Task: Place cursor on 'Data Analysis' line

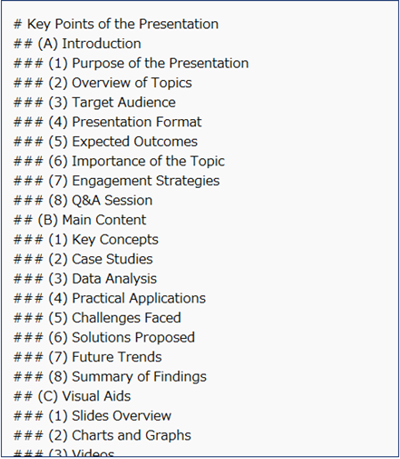Action: pos(85,279)
